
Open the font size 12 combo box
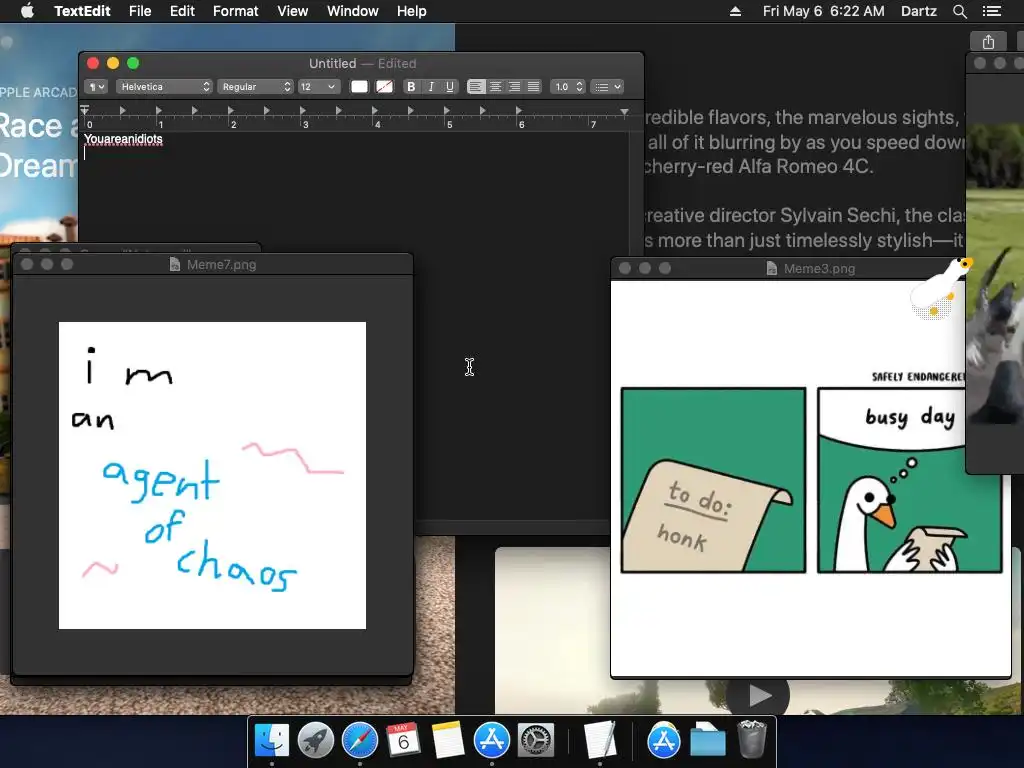318,87
